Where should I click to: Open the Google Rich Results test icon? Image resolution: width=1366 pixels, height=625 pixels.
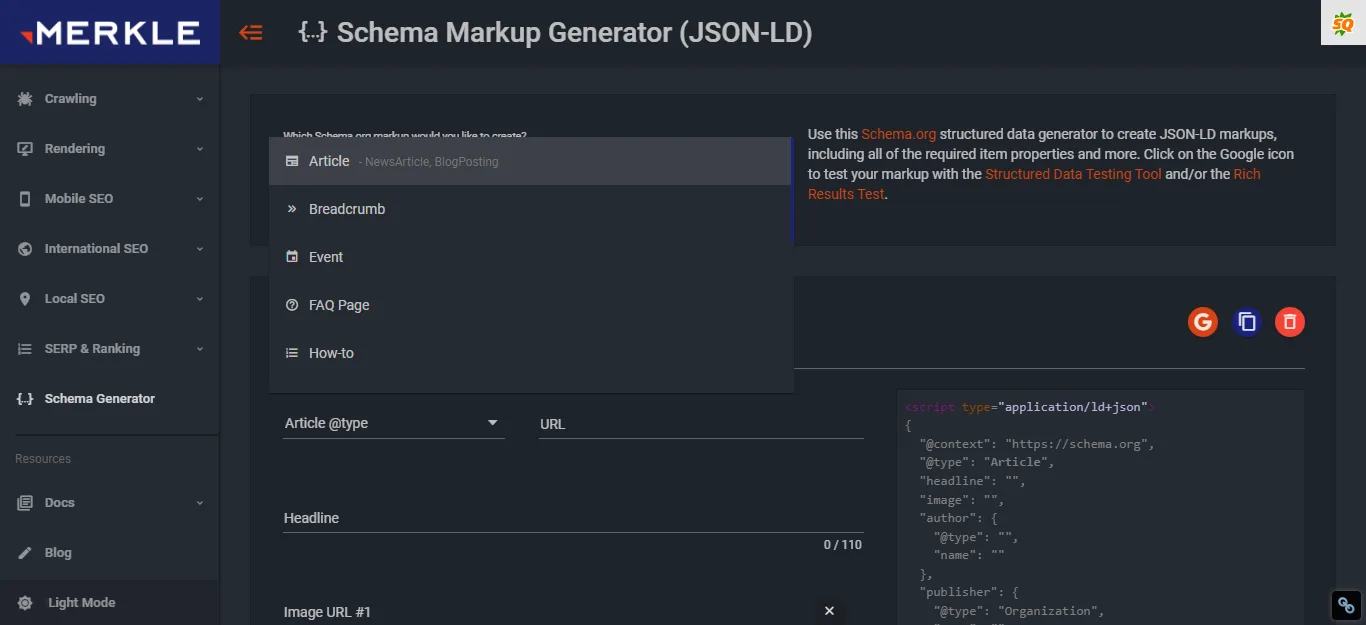1203,321
